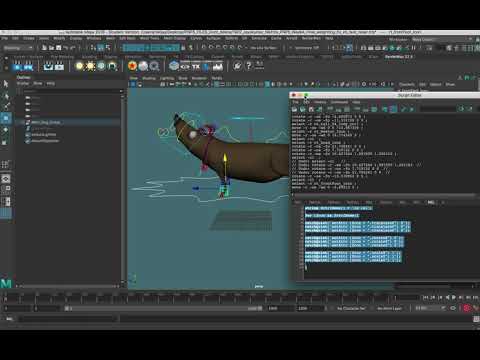Open the viewport Shading menu
The height and width of the screenshot is (360, 480).
point(149,78)
